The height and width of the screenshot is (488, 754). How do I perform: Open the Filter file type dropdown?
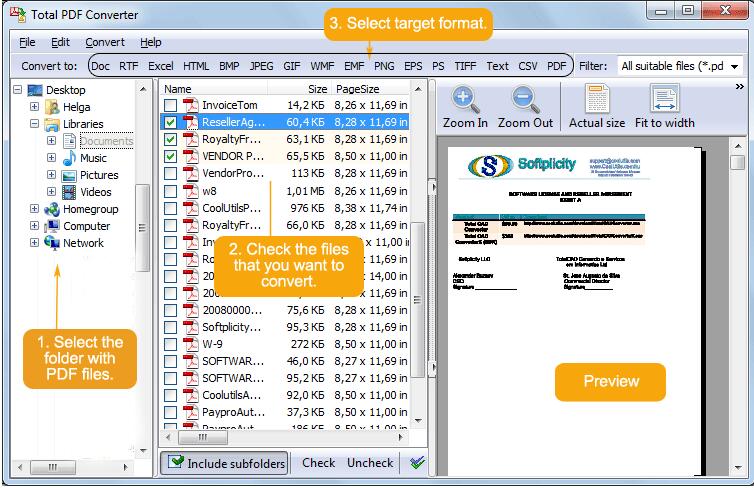click(x=734, y=66)
